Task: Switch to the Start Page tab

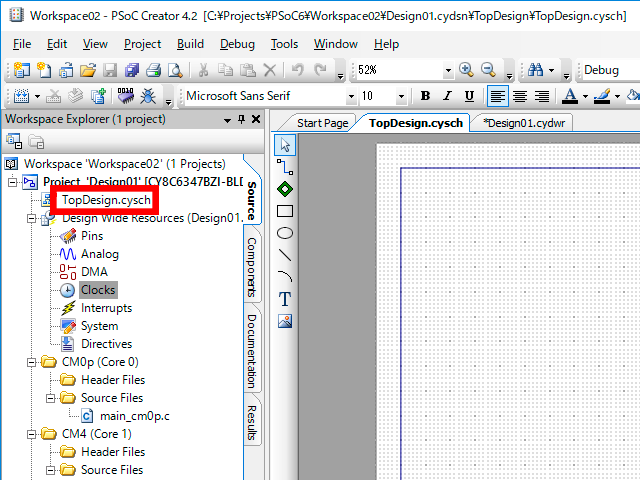Action: 322,123
